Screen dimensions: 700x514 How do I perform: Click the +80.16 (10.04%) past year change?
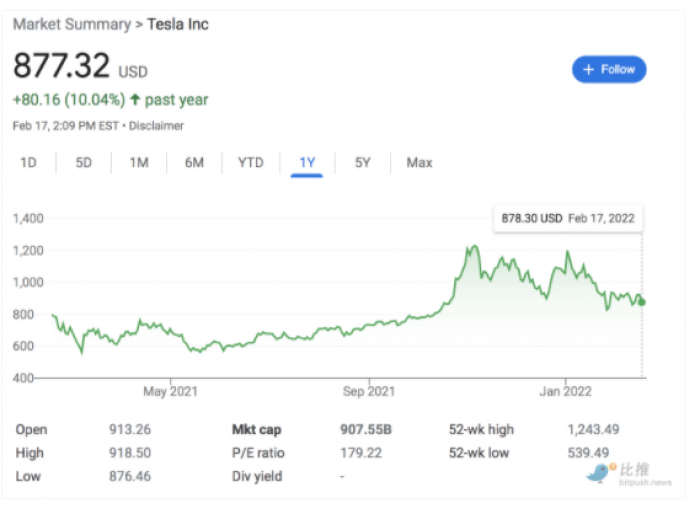110,100
